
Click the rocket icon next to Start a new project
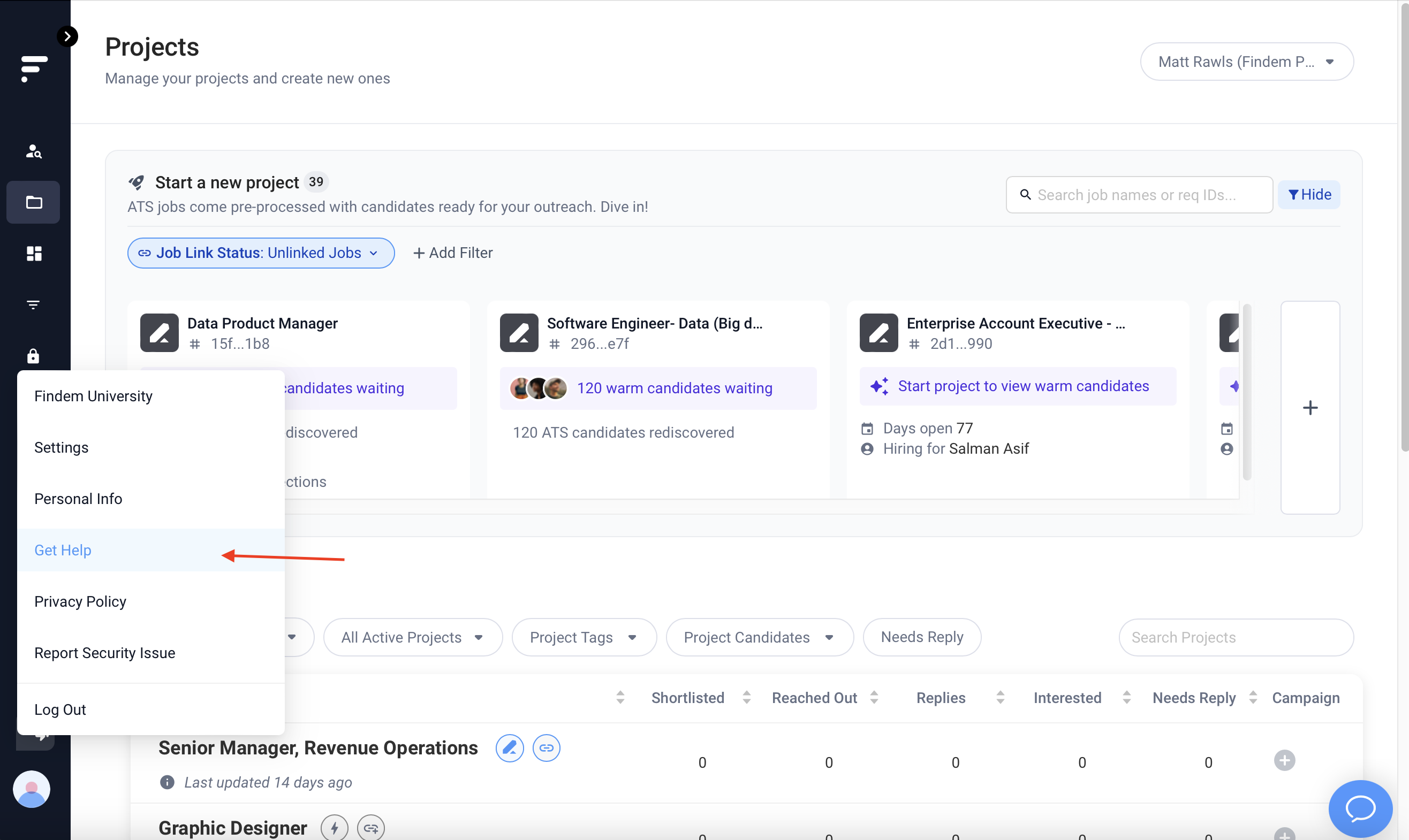[x=137, y=182]
